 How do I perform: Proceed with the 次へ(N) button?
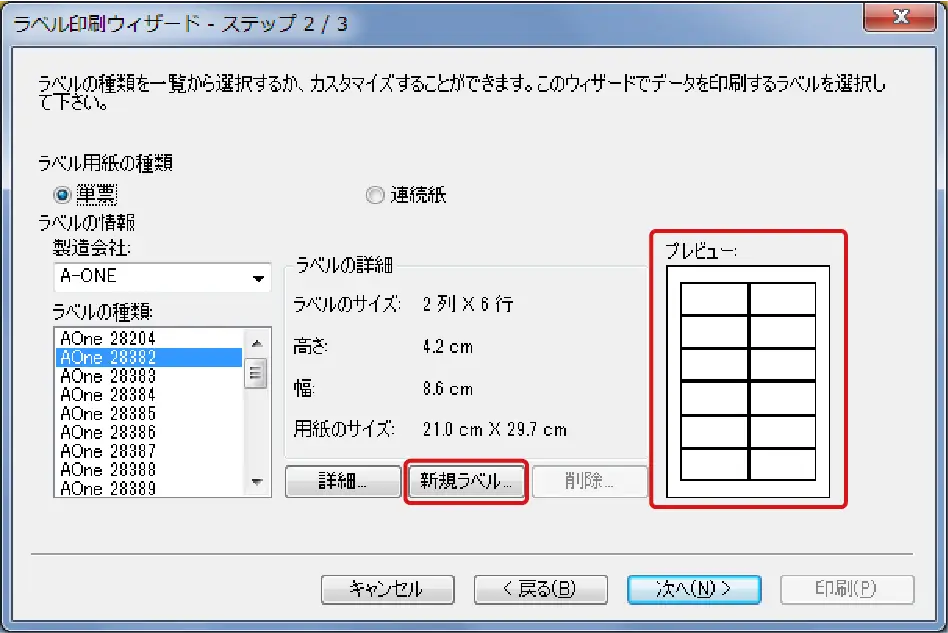click(x=694, y=589)
